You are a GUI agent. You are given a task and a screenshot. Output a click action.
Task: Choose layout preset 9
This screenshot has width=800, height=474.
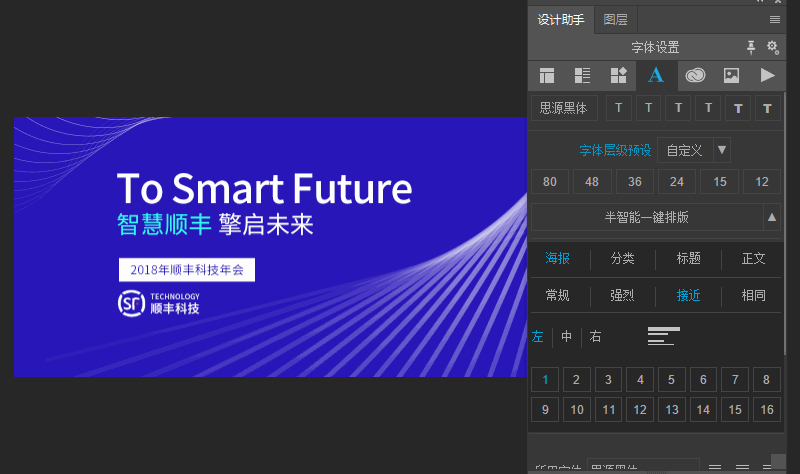(x=545, y=410)
